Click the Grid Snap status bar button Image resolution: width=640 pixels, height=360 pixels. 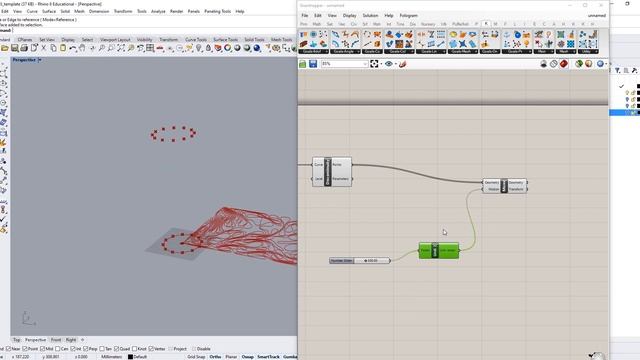pos(196,357)
